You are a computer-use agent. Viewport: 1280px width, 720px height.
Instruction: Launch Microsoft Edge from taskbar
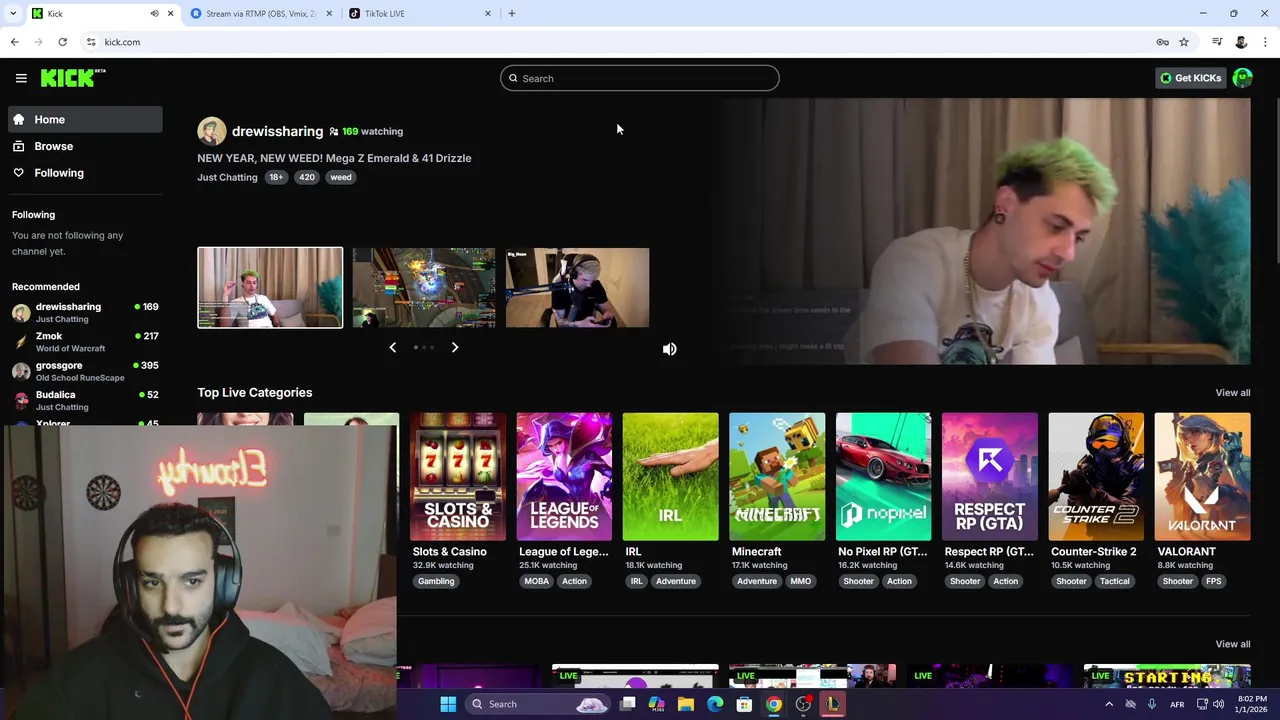[715, 704]
